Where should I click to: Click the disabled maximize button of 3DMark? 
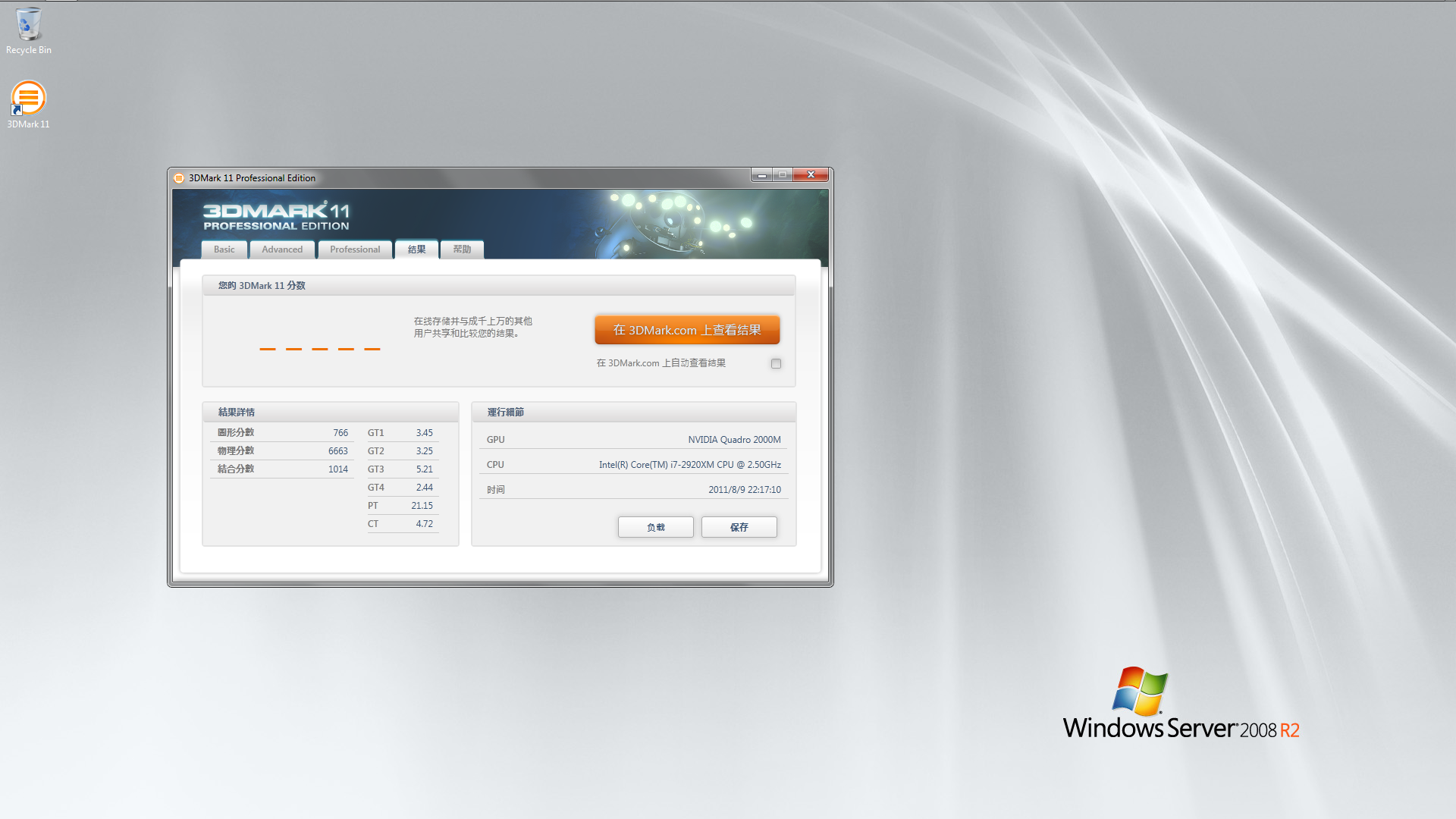coord(783,175)
